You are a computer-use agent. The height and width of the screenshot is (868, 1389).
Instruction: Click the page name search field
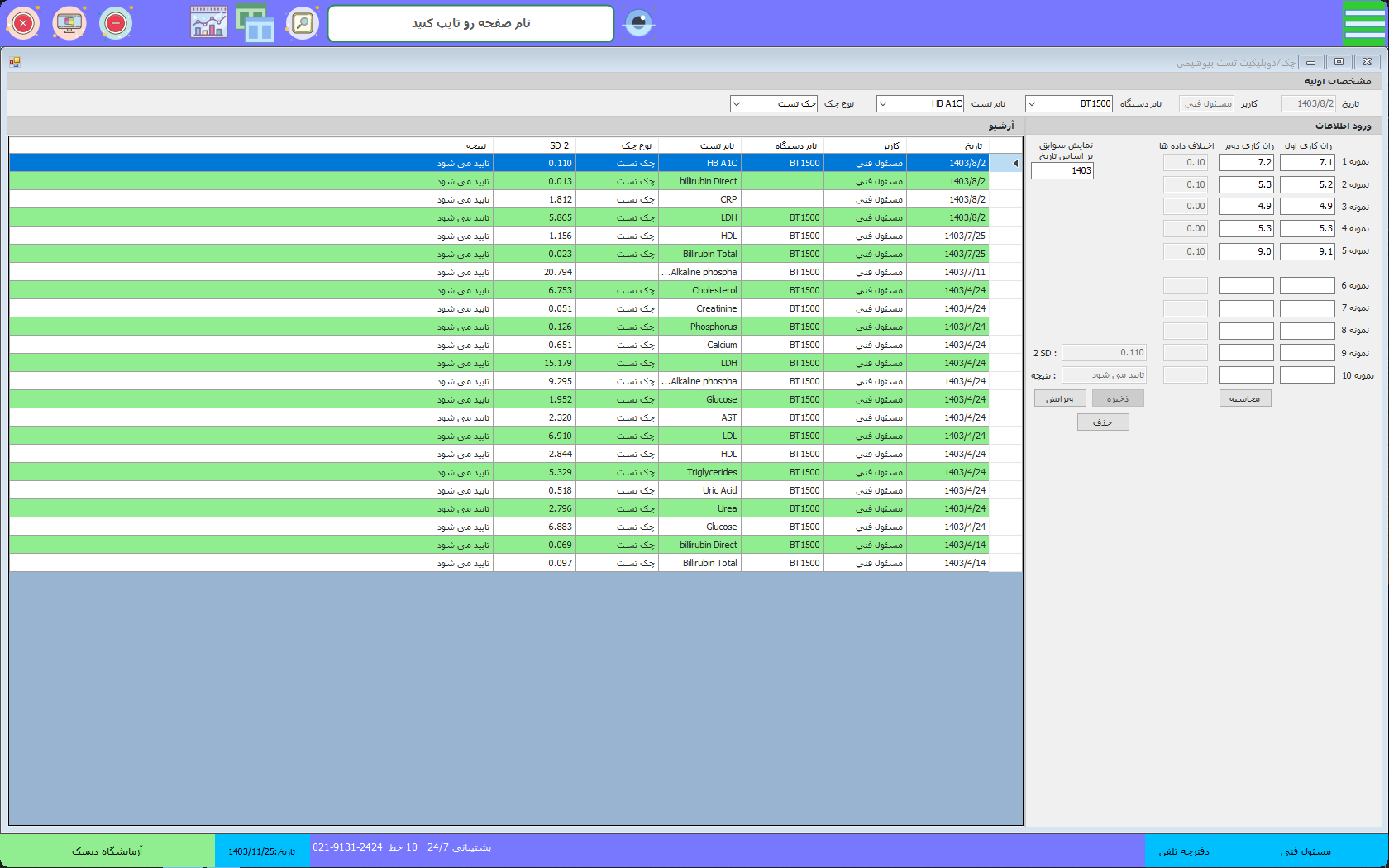[470, 23]
